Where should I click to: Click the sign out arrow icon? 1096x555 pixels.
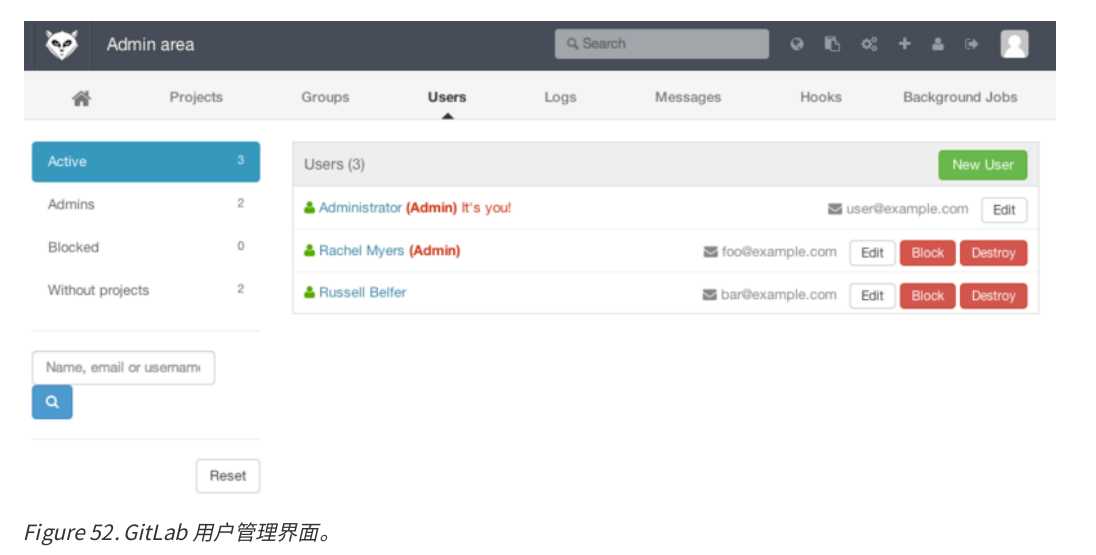pos(971,44)
